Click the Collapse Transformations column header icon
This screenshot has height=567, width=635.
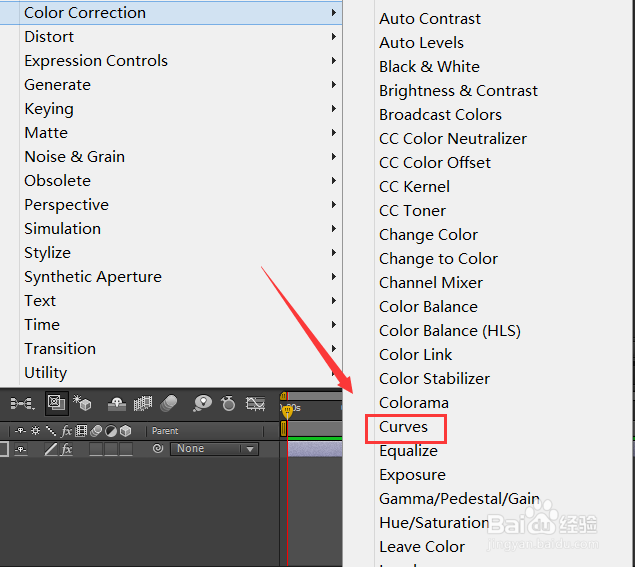pyautogui.click(x=36, y=431)
